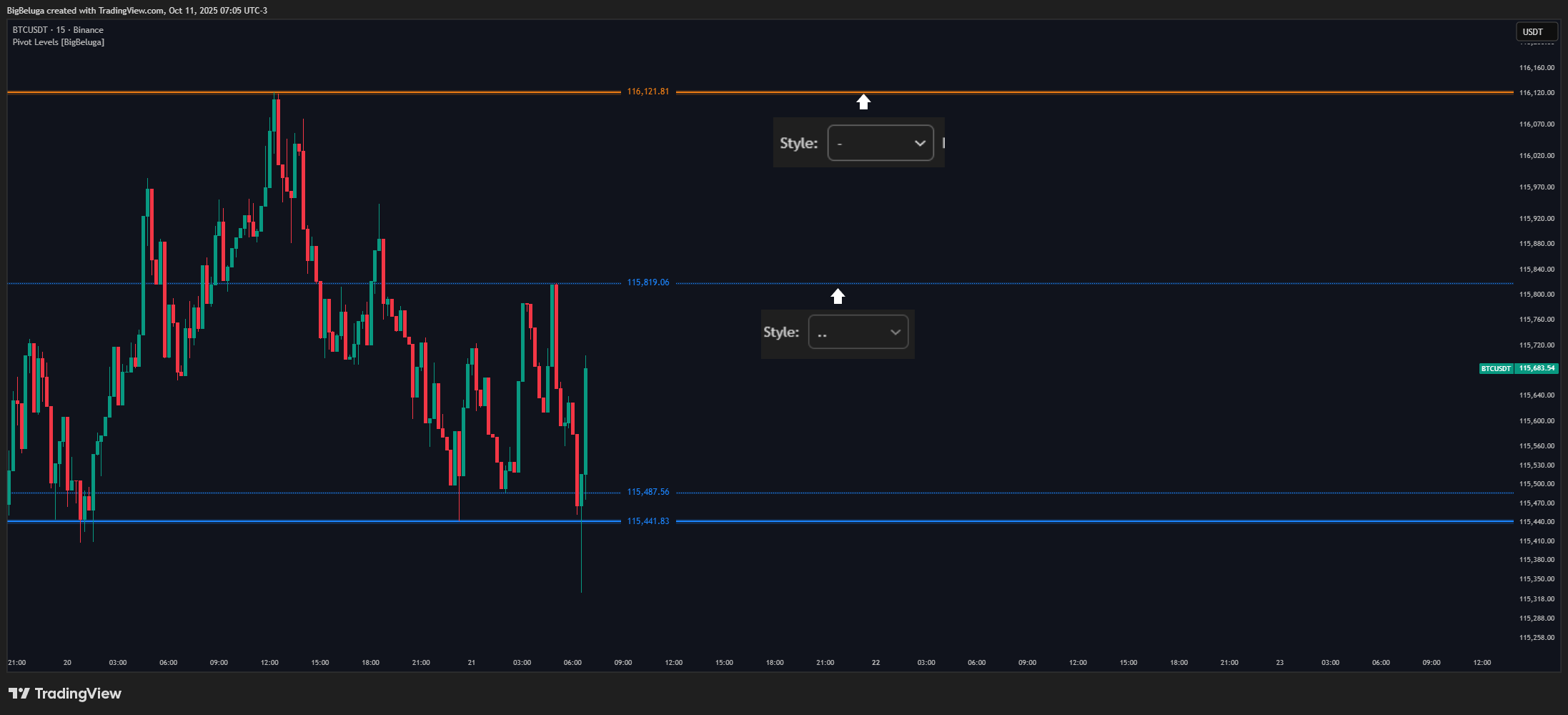Click the Pivot Levels [BigBeluga] indicator title
Viewport: 1568px width, 715px height.
[59, 42]
